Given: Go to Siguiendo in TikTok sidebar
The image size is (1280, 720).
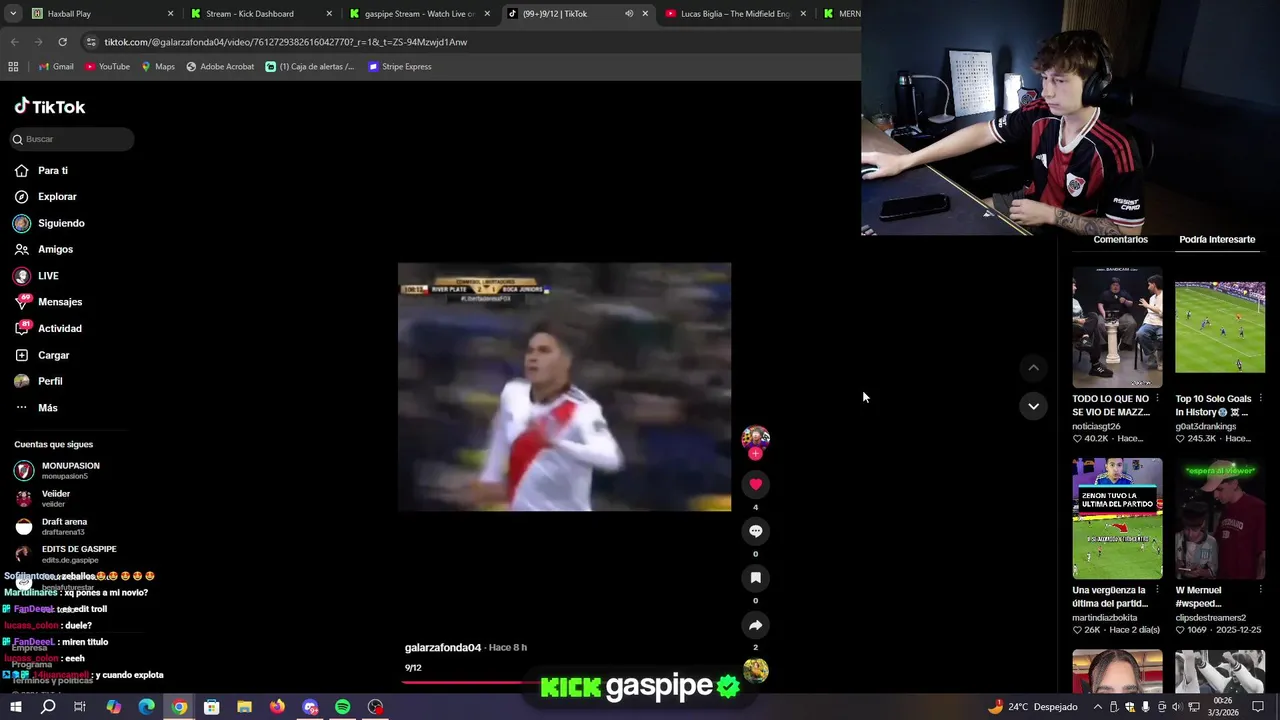Looking at the screenshot, I should [50, 223].
